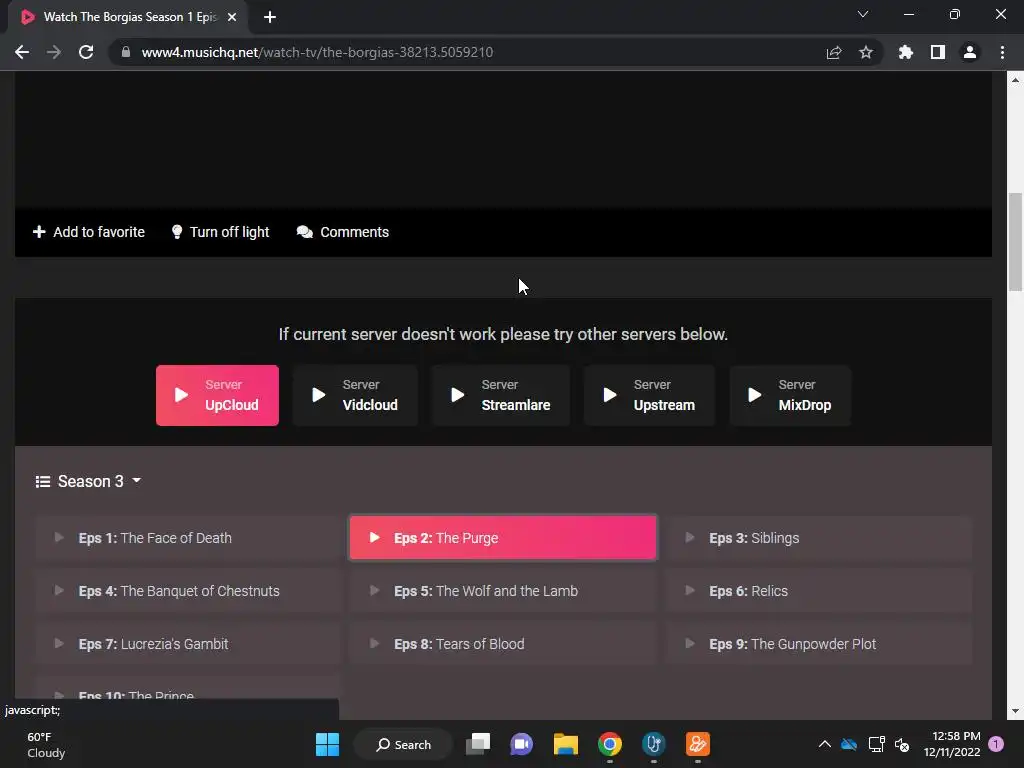Play Eps 2: The Purge
Image resolution: width=1024 pixels, height=768 pixels.
coord(503,538)
